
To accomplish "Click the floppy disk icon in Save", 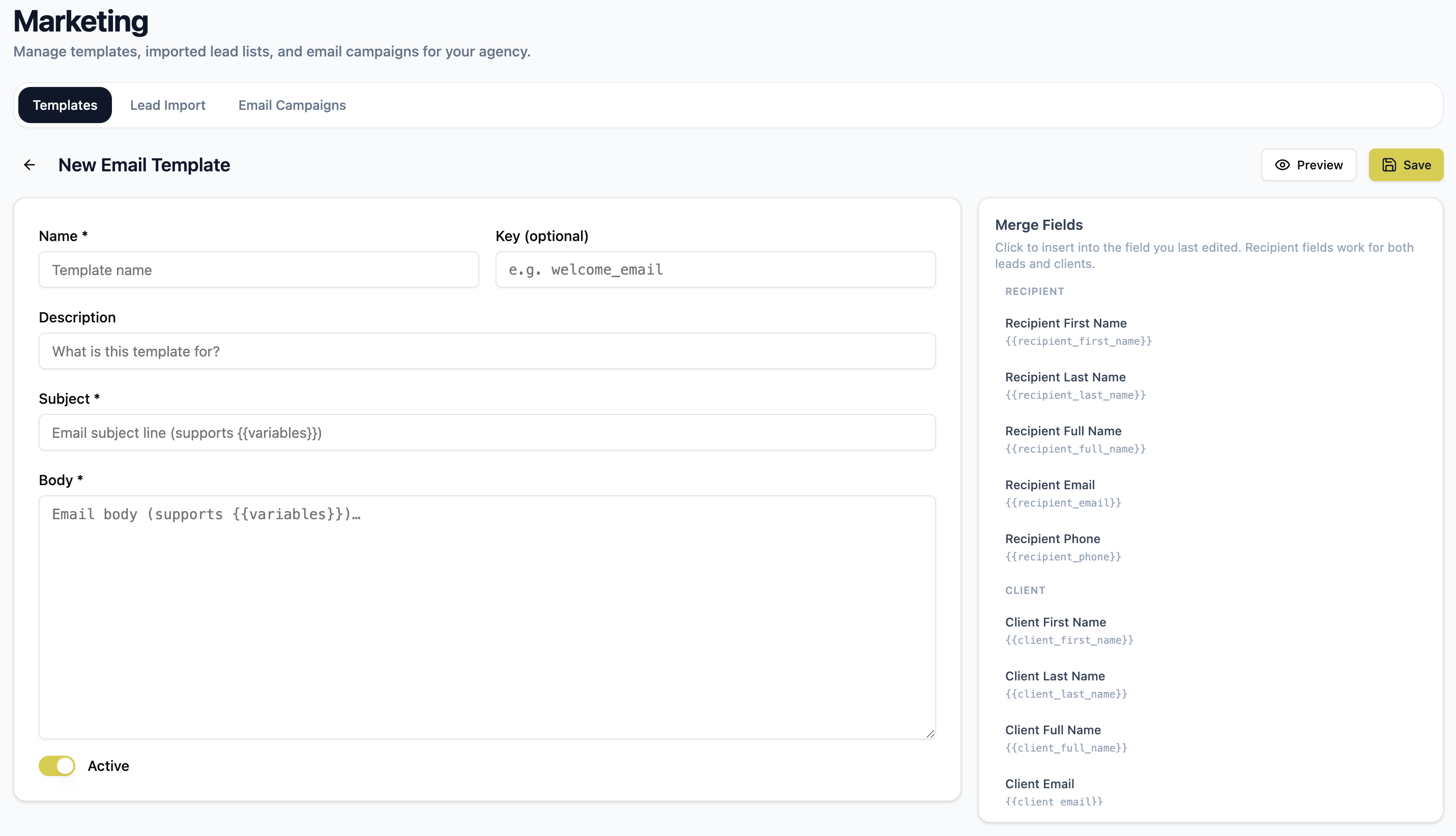I will (1389, 165).
